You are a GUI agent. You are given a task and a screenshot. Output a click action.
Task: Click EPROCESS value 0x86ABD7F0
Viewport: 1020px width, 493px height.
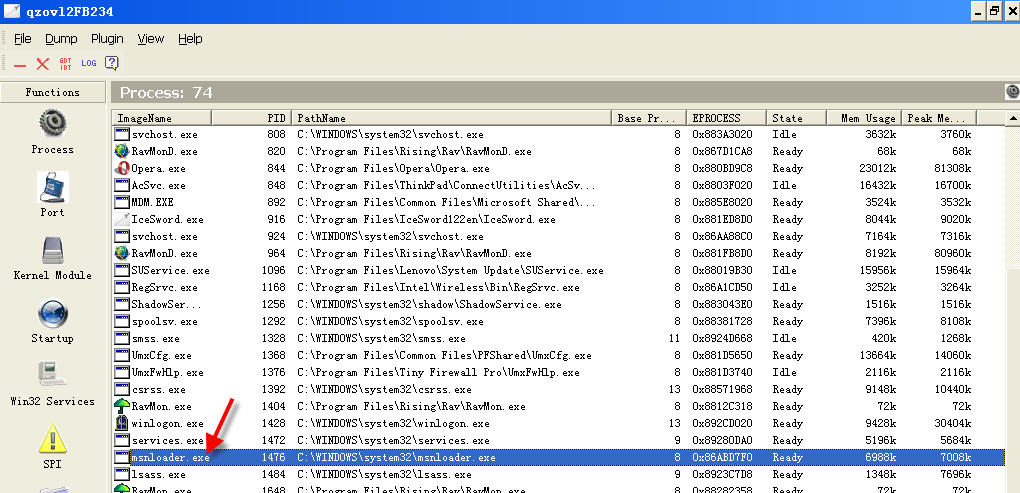(x=723, y=457)
